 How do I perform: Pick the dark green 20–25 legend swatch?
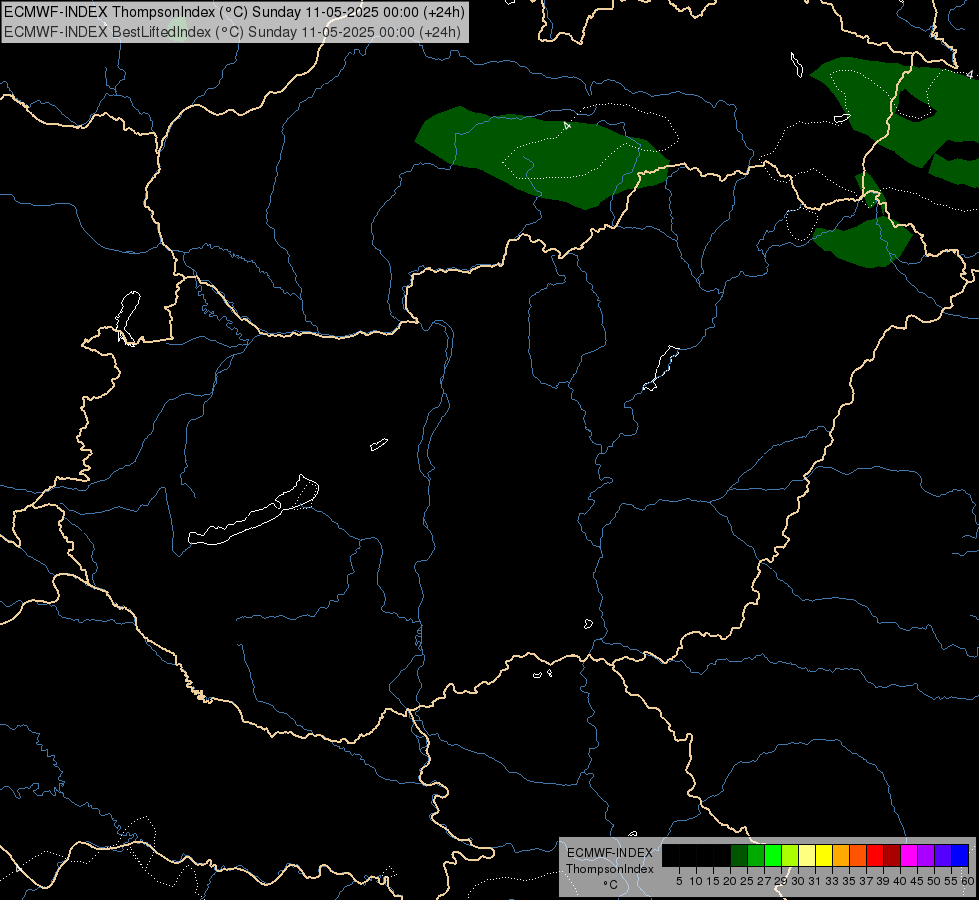(739, 855)
